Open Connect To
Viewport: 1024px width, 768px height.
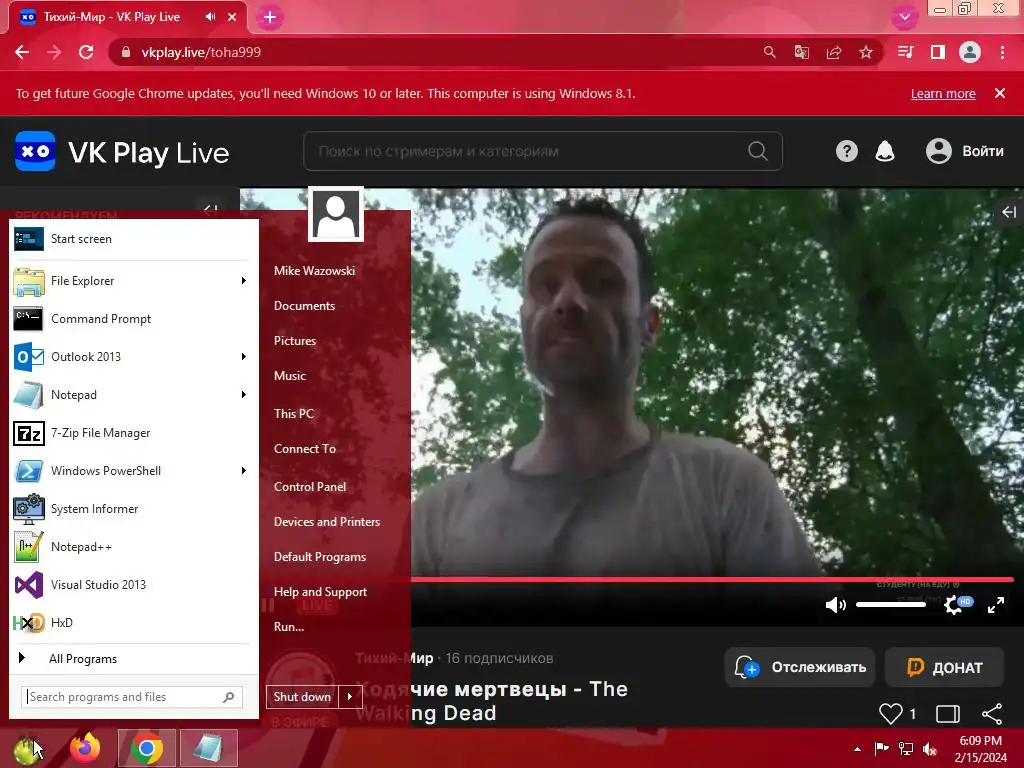[x=305, y=449]
